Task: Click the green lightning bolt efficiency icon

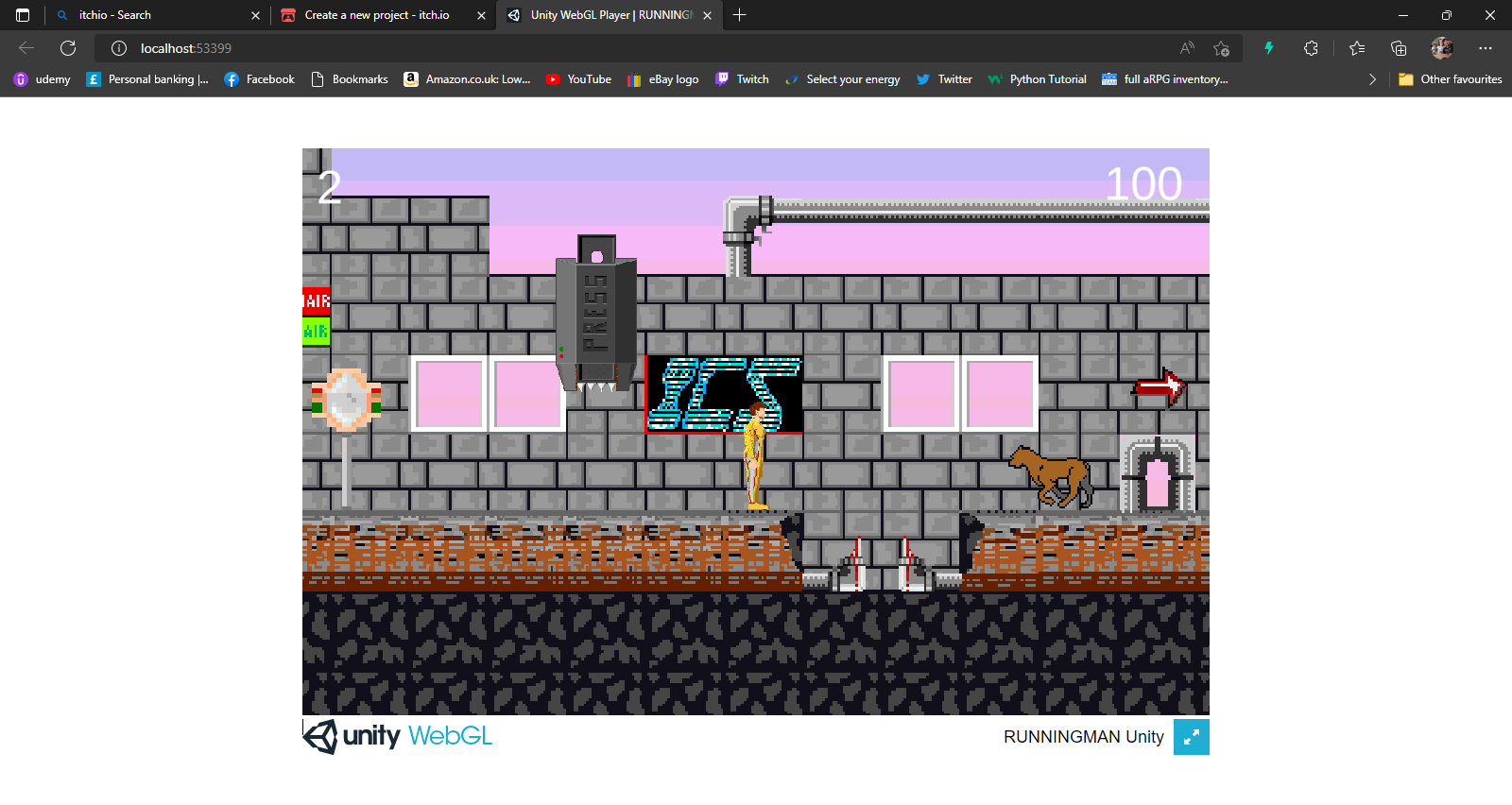Action: pyautogui.click(x=1269, y=48)
